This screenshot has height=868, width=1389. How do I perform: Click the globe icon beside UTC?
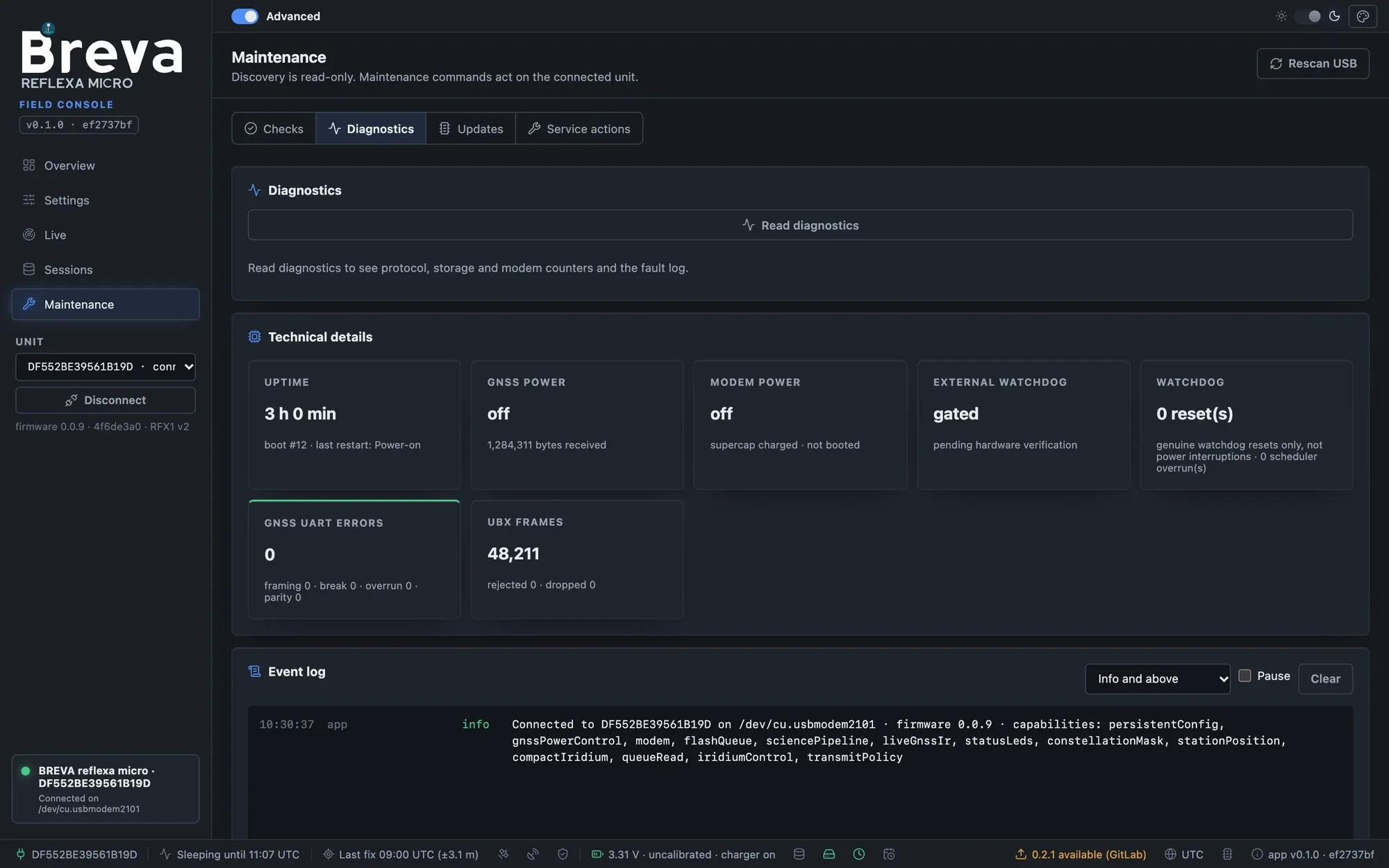(x=1170, y=854)
